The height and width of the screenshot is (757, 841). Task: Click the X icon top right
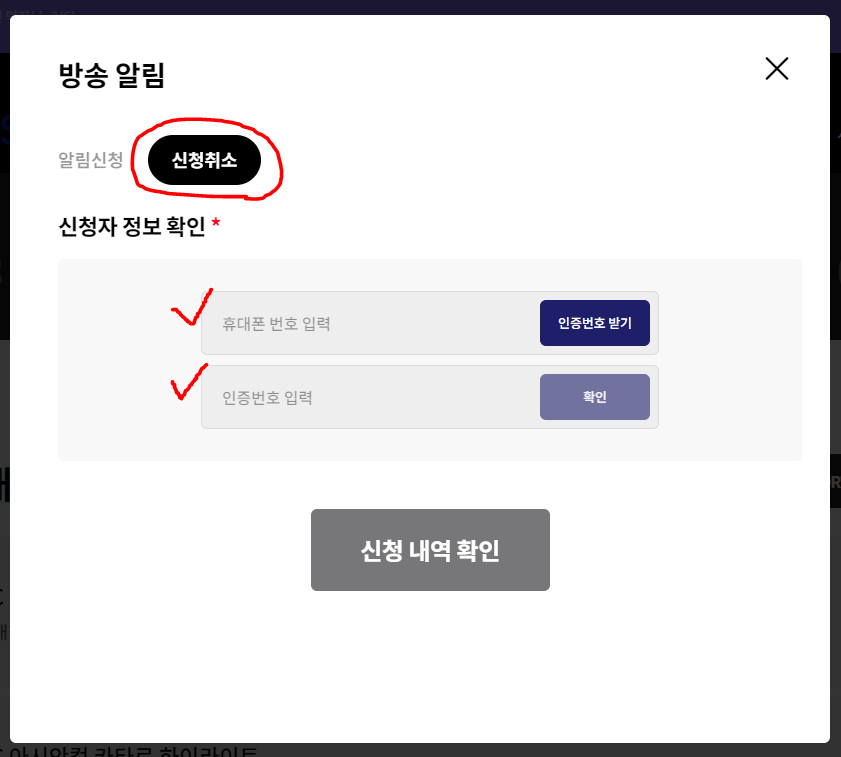coord(776,68)
